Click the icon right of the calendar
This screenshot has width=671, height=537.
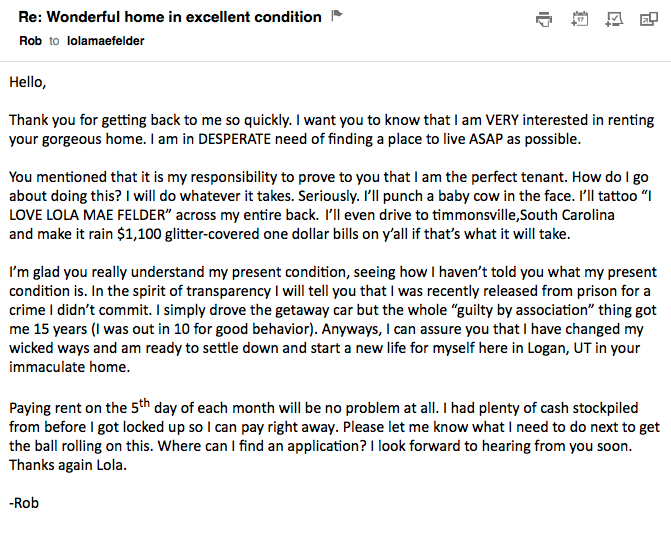pyautogui.click(x=614, y=18)
